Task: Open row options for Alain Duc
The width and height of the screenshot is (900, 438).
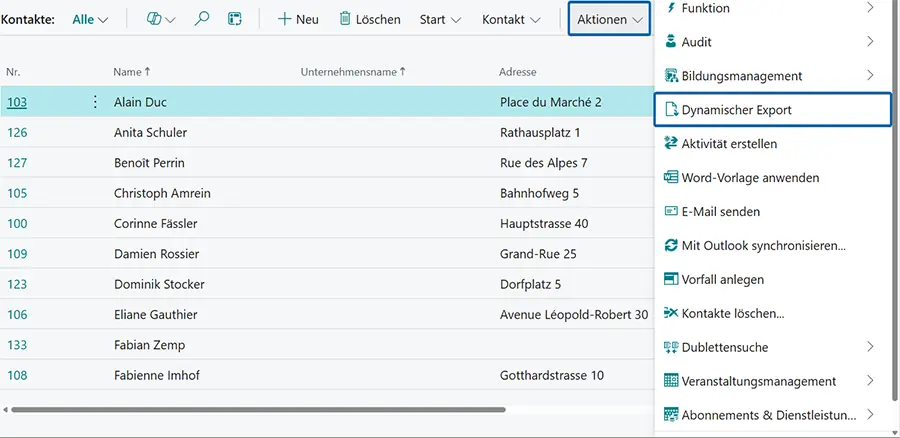Action: click(95, 102)
